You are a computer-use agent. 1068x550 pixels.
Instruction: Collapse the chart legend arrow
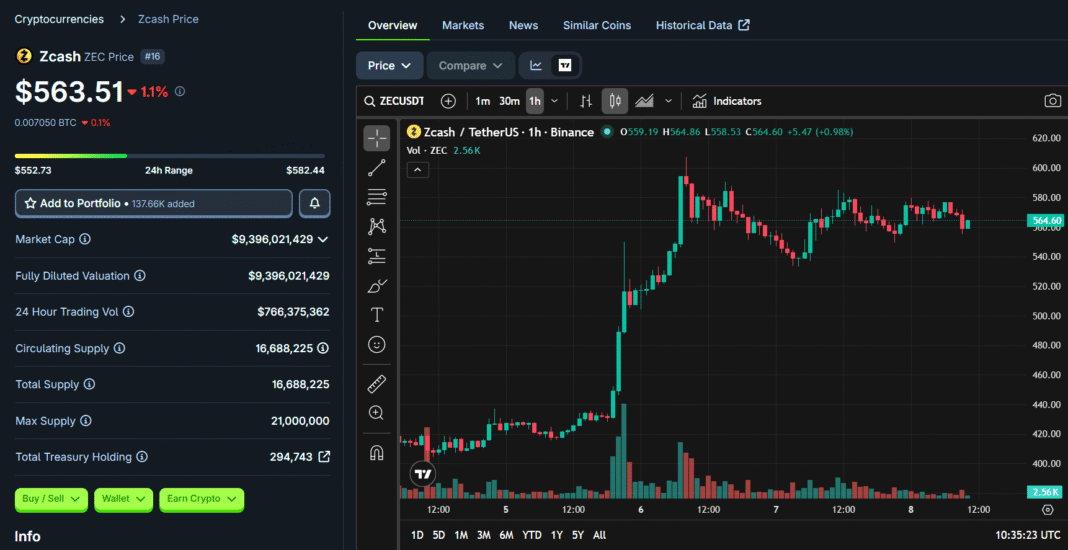point(418,170)
